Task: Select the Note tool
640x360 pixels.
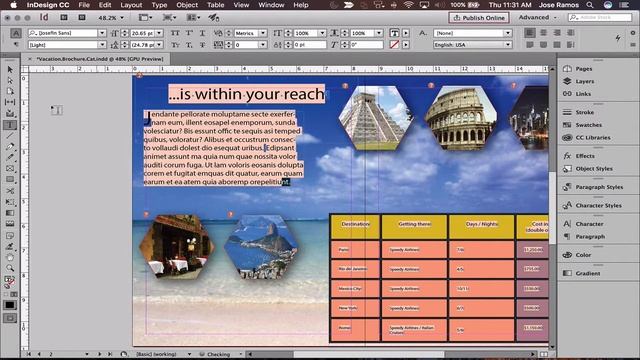Action: [10, 235]
